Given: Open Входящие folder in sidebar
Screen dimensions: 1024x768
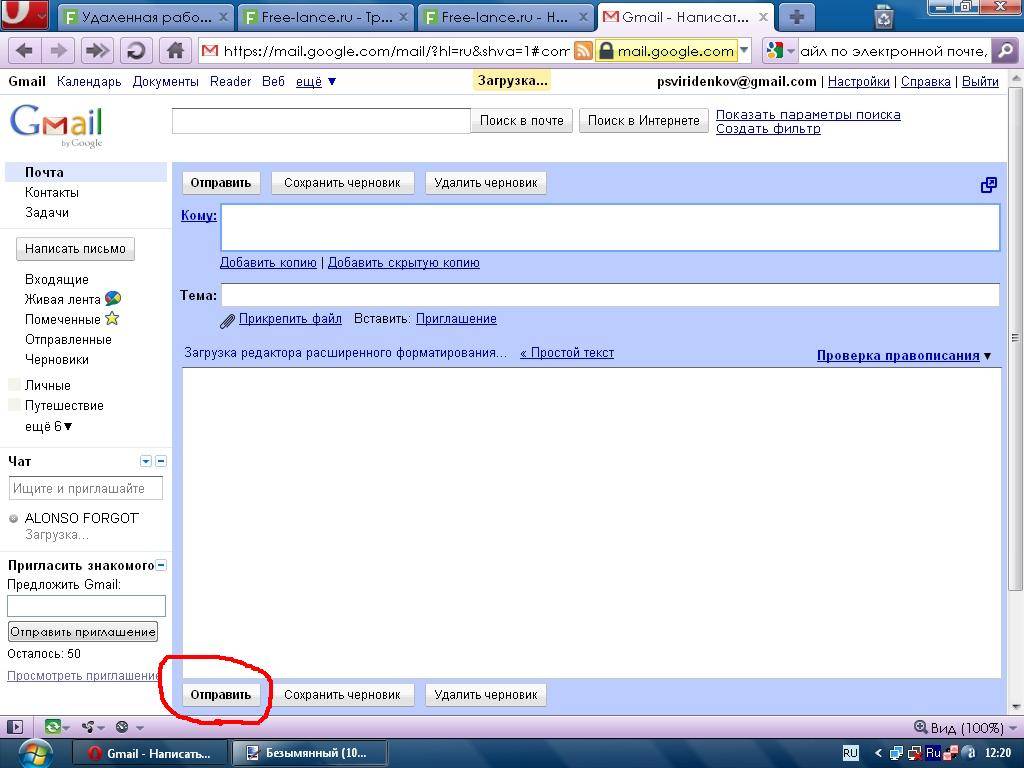Looking at the screenshot, I should pyautogui.click(x=56, y=279).
